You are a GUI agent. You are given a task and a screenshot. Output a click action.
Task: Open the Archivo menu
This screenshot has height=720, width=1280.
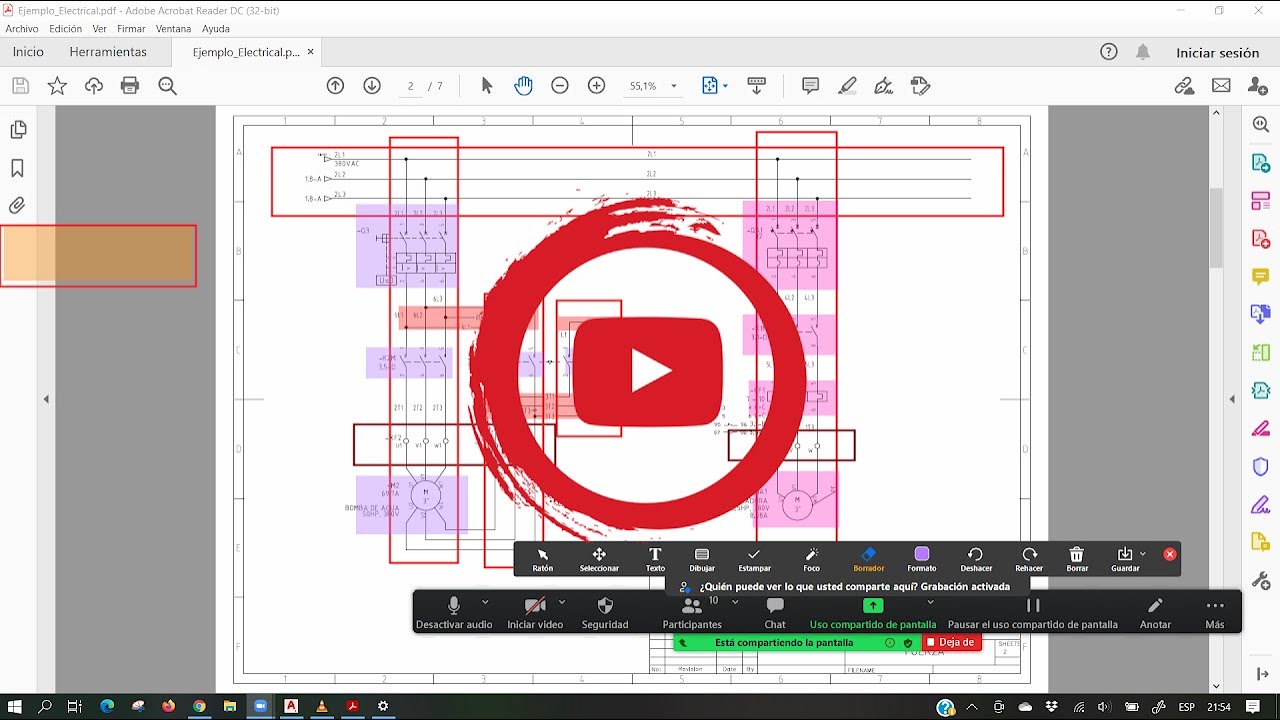(22, 29)
